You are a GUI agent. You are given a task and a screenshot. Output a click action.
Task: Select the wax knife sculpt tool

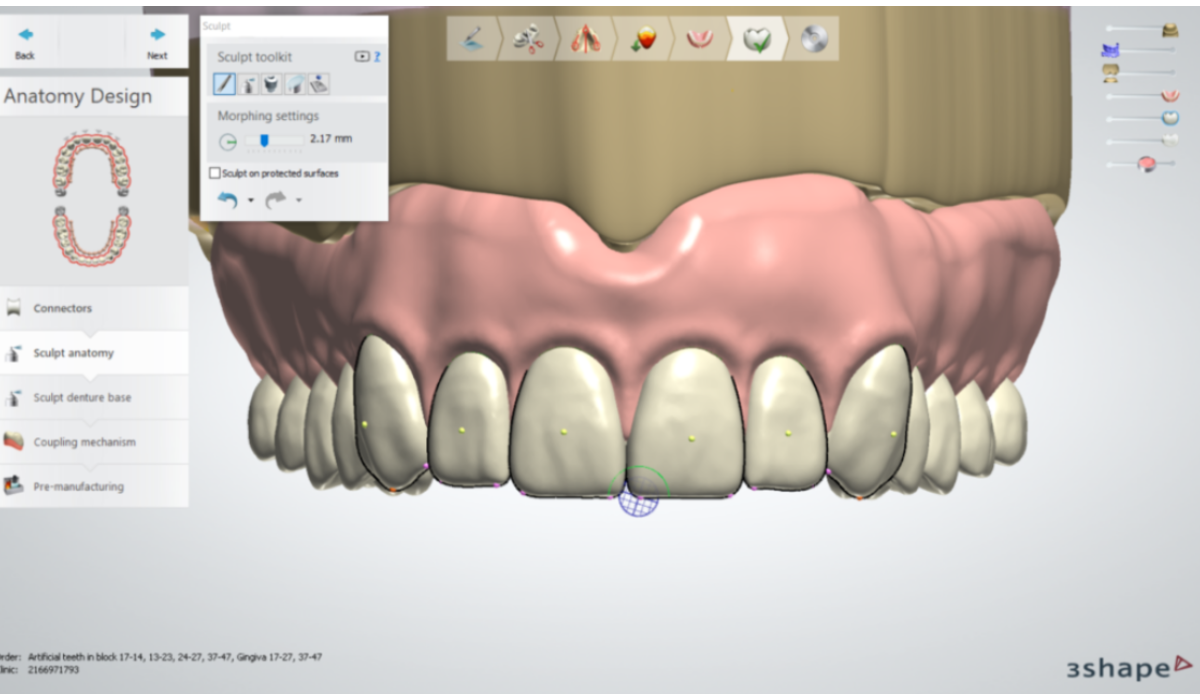coord(225,84)
